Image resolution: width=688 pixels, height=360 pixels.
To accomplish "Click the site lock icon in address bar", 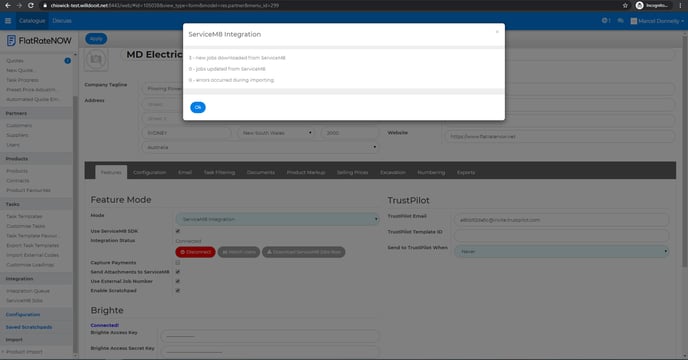I will click(x=44, y=5).
